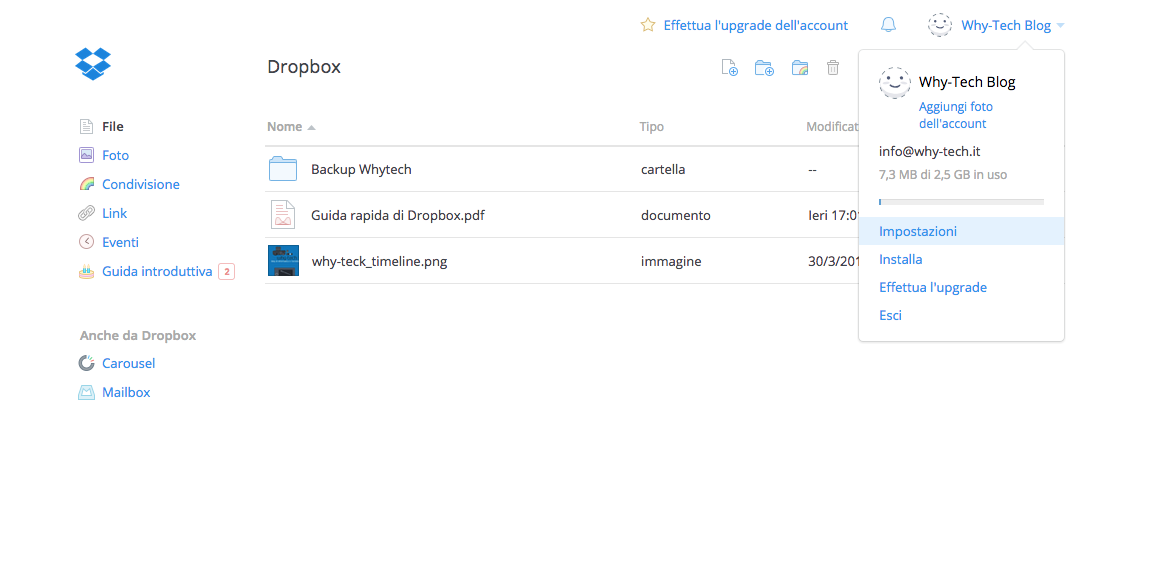Open why-teck_timeline.png file name
Screen dimensions: 1157x574
point(379,261)
